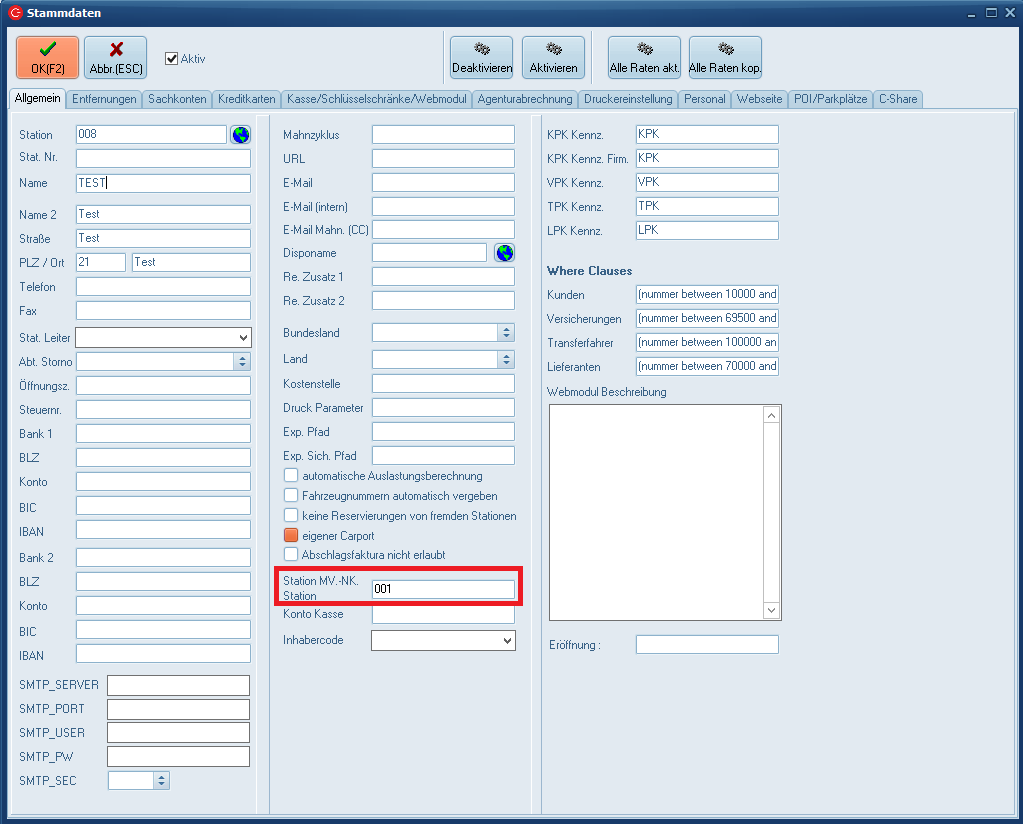Viewport: 1023px width, 824px height.
Task: Click the globe icon beside Station field
Action: click(x=240, y=135)
